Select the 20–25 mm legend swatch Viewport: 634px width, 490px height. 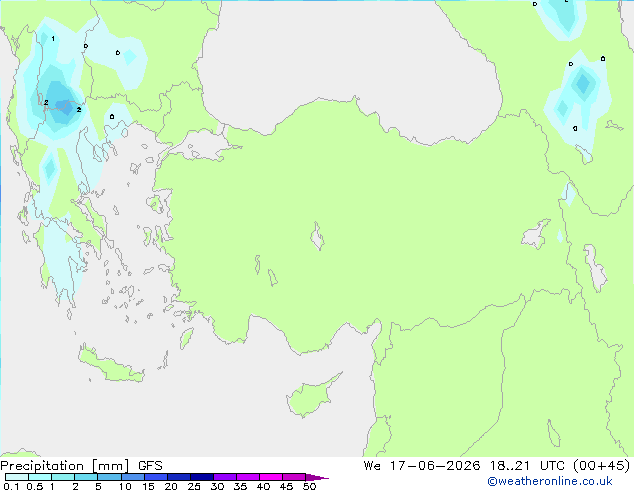pos(179,477)
